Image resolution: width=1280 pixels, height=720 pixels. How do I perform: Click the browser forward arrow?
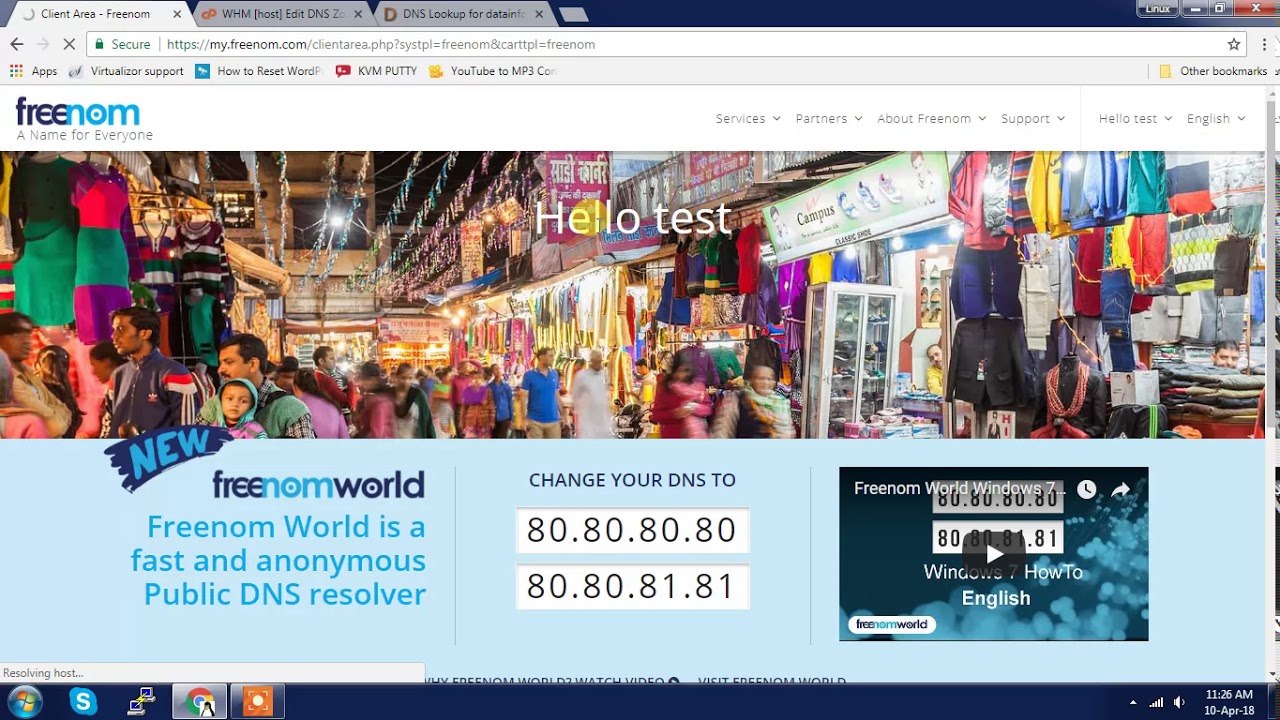click(x=42, y=44)
